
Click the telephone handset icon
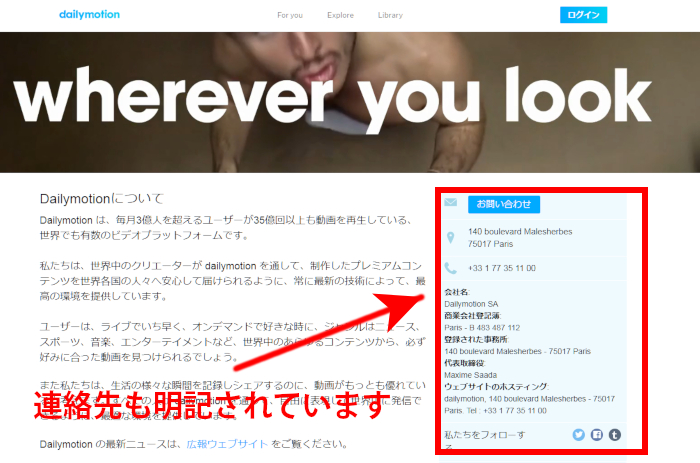(450, 268)
